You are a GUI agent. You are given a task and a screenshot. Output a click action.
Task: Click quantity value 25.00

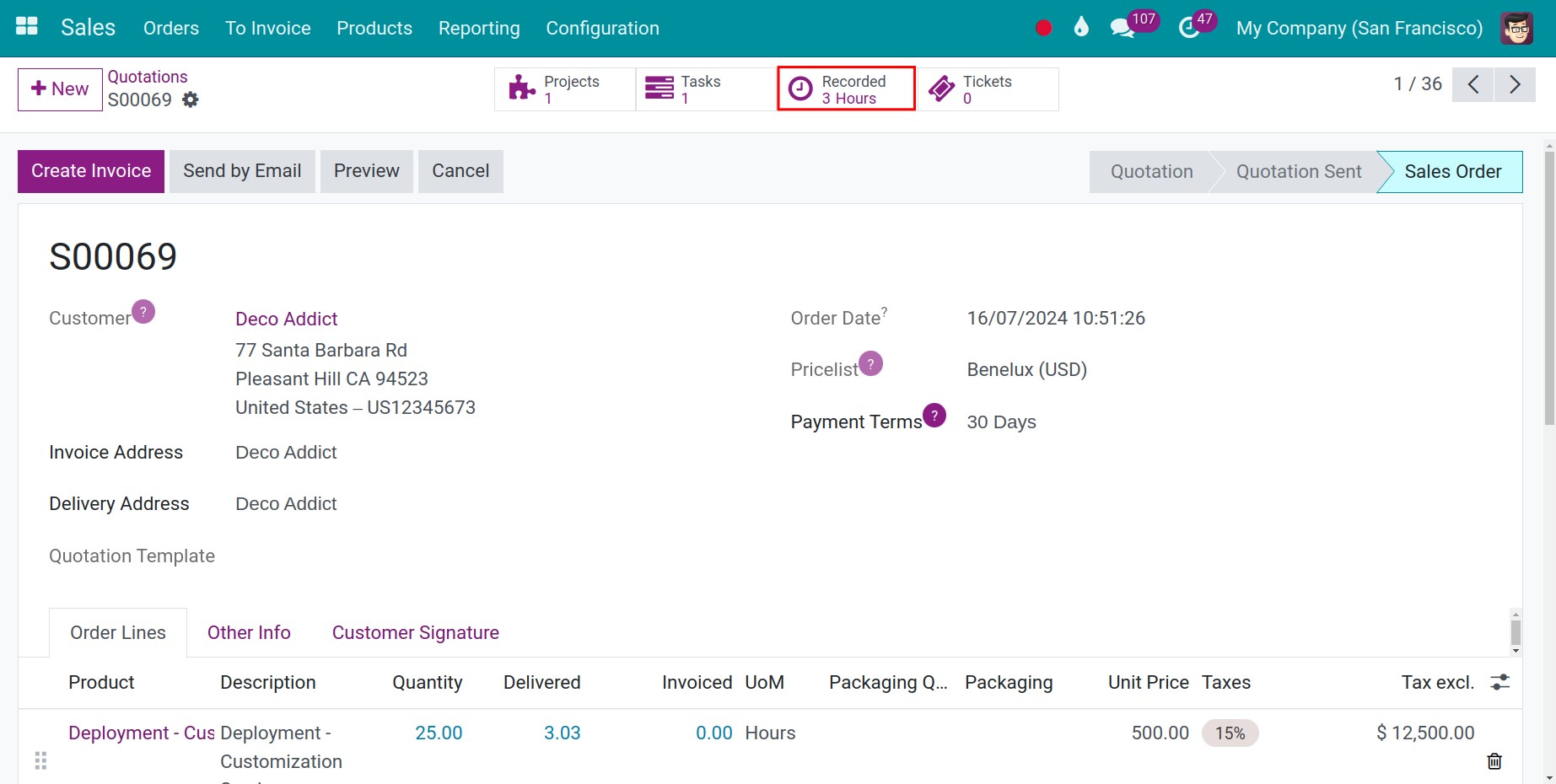point(439,733)
